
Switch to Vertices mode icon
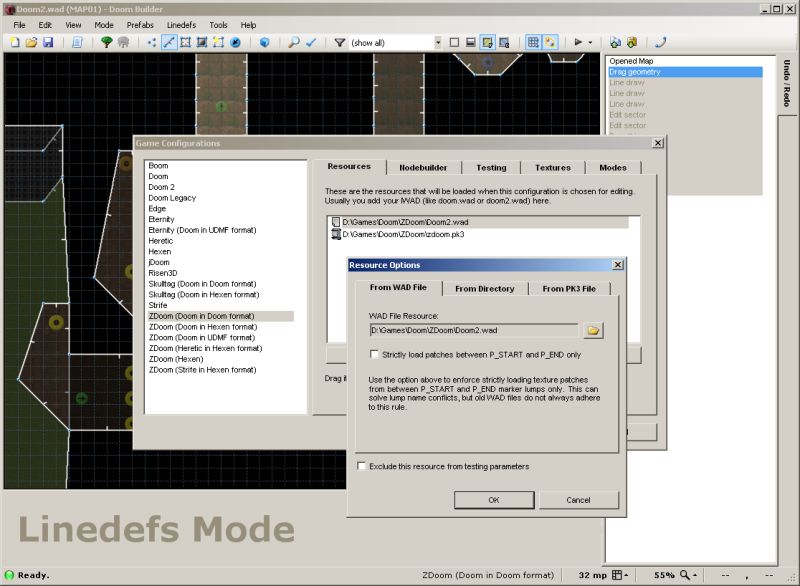[152, 43]
